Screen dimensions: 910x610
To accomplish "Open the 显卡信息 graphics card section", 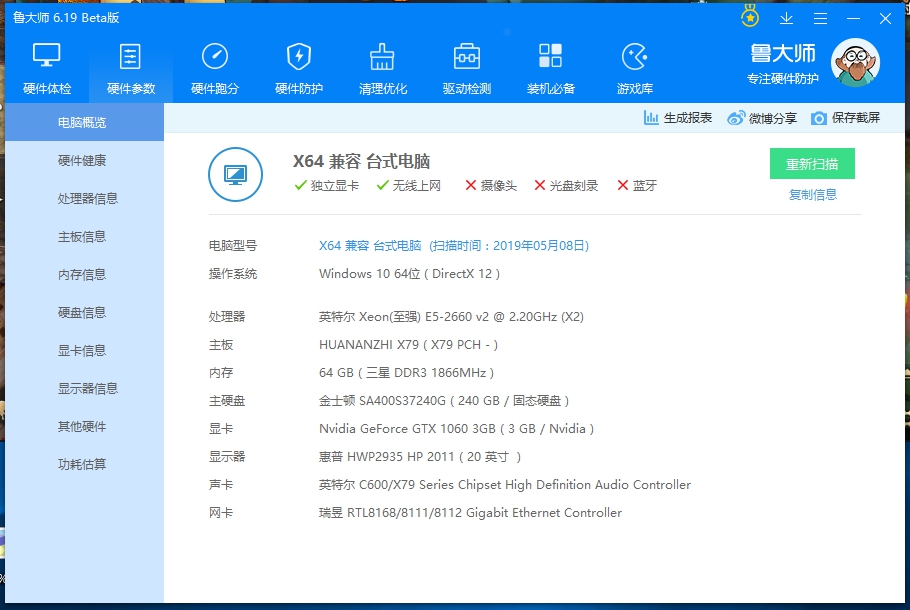I will pyautogui.click(x=82, y=350).
